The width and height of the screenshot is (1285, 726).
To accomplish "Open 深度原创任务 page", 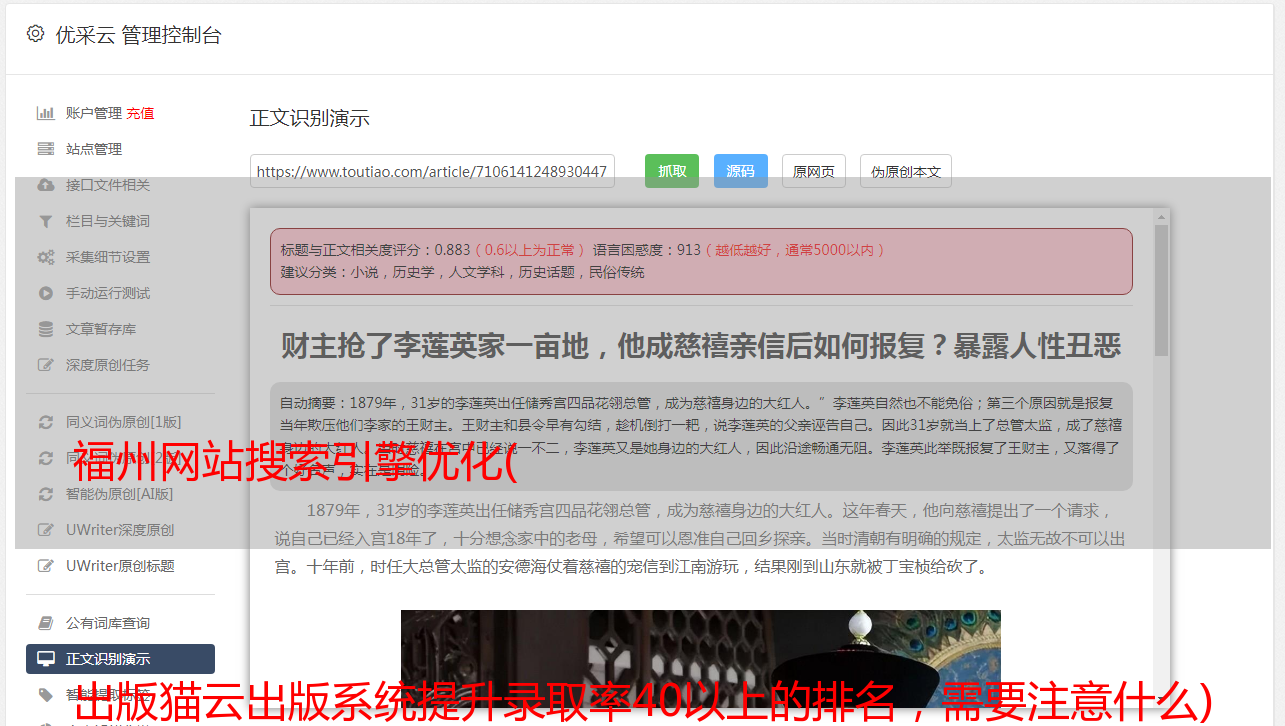I will point(108,365).
